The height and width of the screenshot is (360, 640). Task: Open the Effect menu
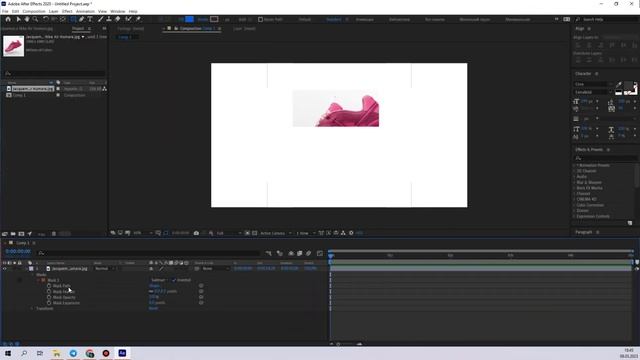point(67,11)
